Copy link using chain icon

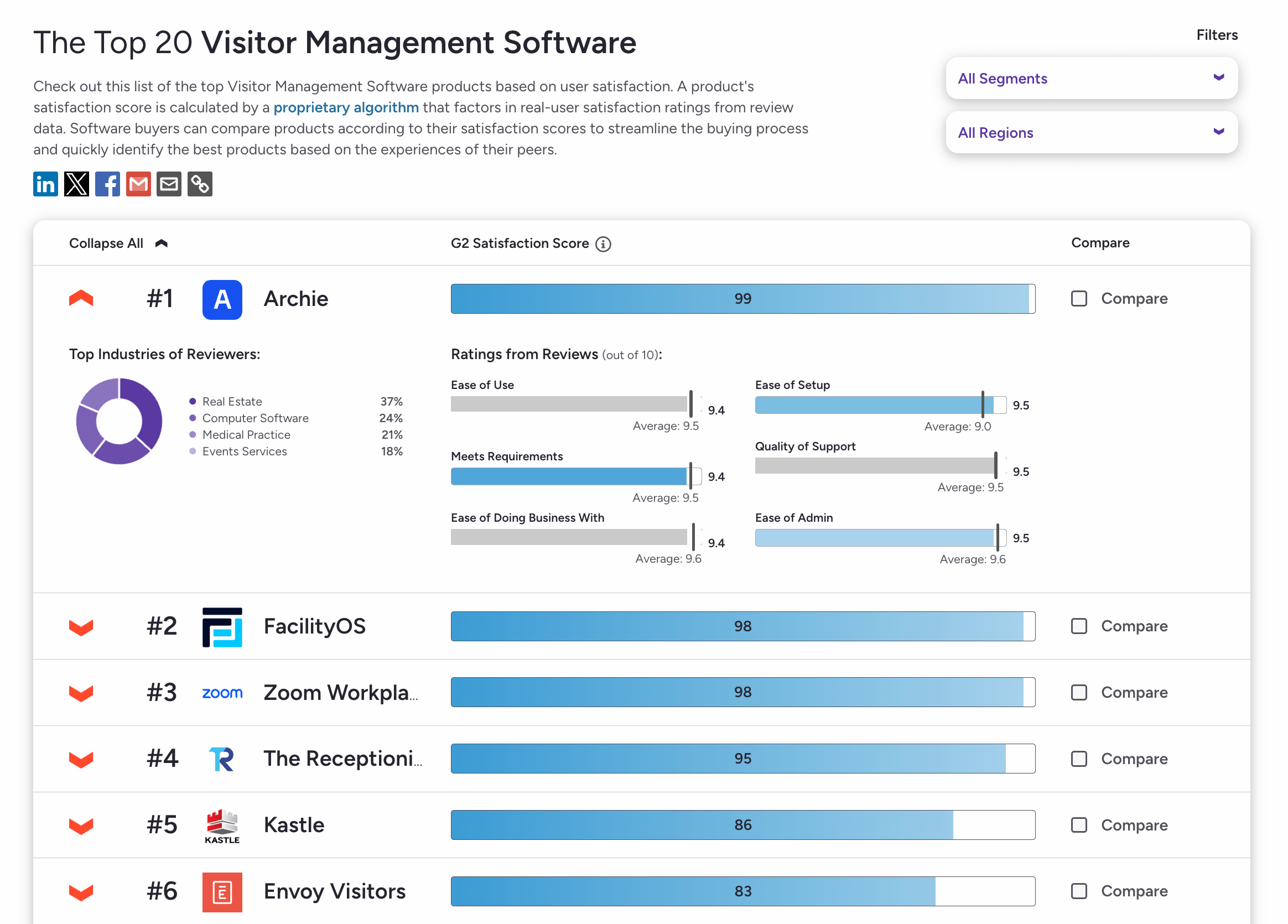[x=200, y=184]
